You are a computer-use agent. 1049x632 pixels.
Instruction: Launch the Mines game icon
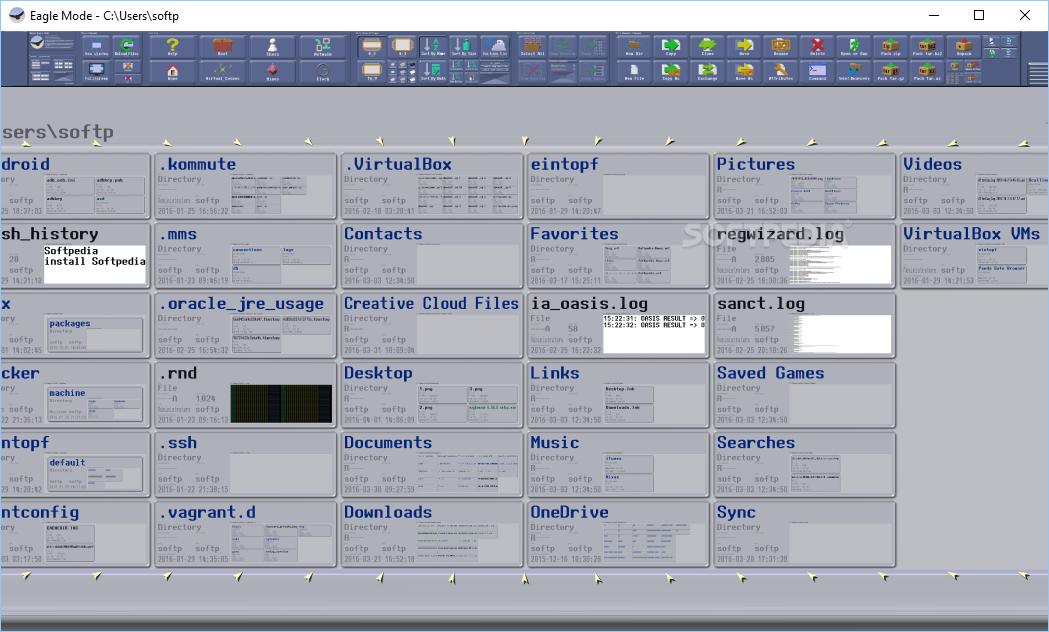pos(272,72)
